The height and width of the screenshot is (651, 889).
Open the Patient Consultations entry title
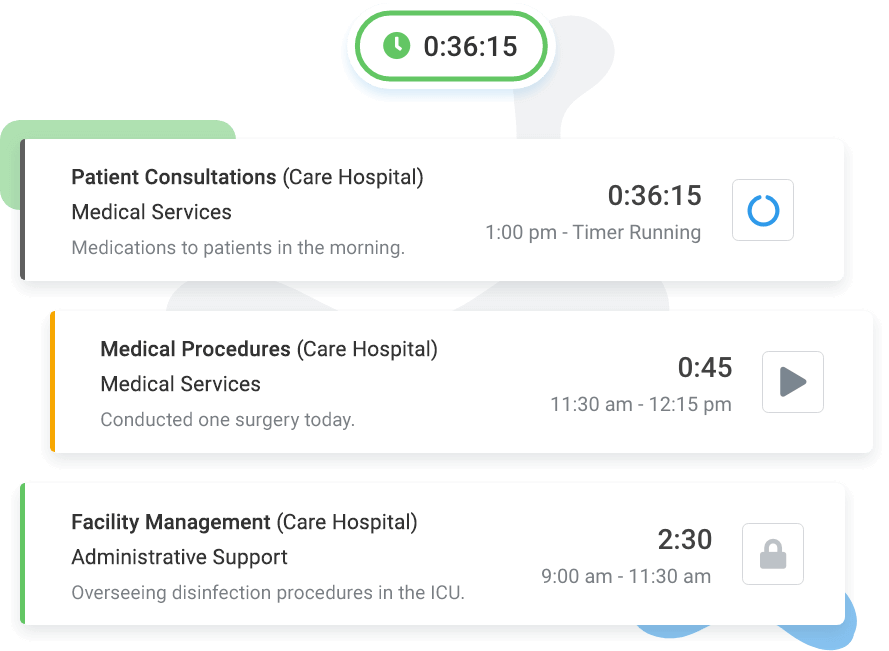173,177
